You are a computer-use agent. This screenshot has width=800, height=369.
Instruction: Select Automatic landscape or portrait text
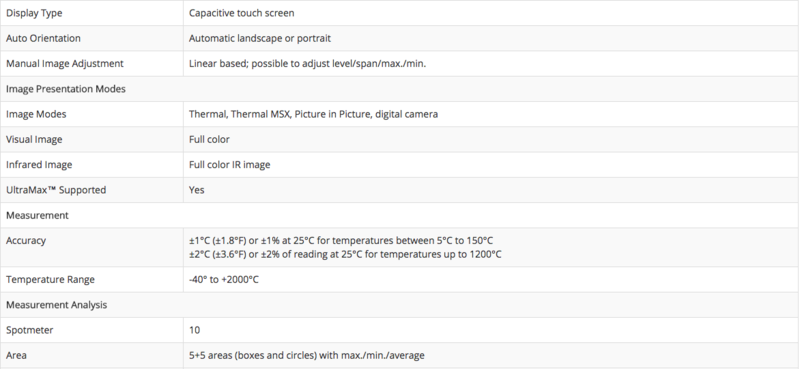[x=260, y=38]
